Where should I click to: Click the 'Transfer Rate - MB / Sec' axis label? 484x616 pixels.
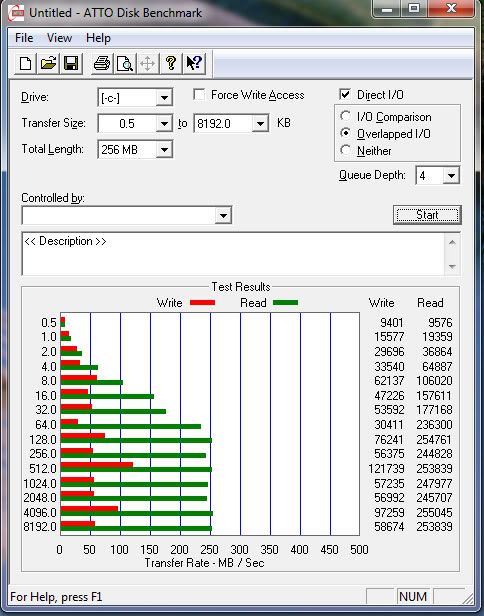(204, 563)
